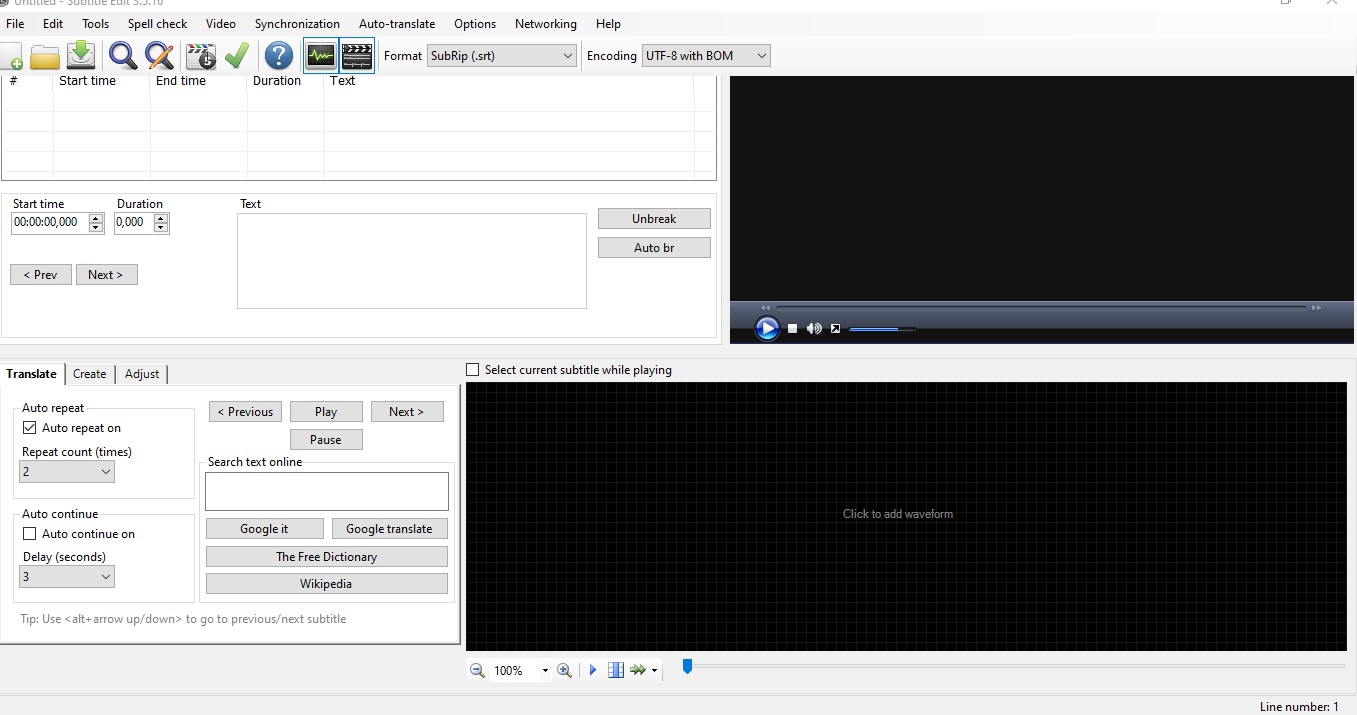Viewport: 1357px width, 715px height.
Task: Enable Auto continue on
Action: [x=29, y=533]
